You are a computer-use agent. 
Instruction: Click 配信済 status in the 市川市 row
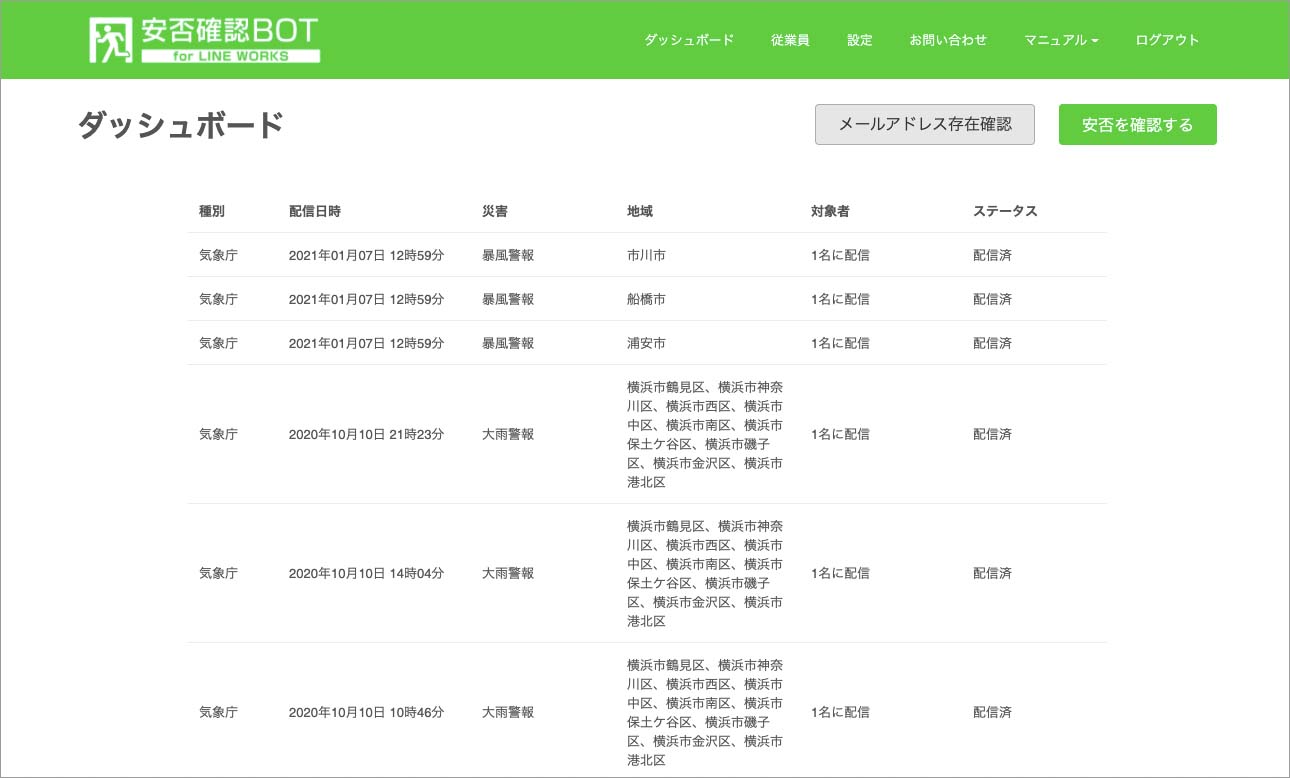point(992,255)
